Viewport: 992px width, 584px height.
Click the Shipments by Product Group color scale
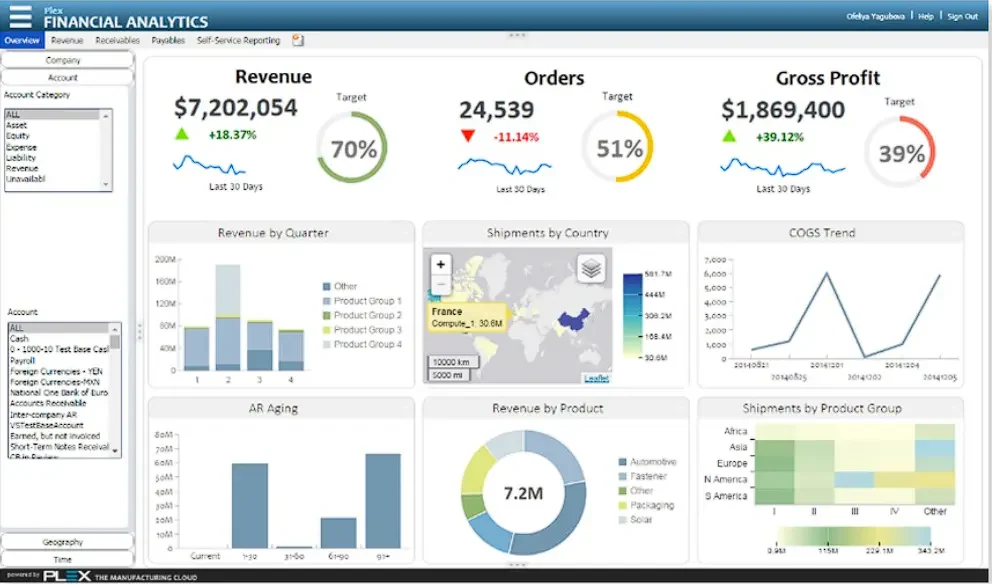[854, 537]
